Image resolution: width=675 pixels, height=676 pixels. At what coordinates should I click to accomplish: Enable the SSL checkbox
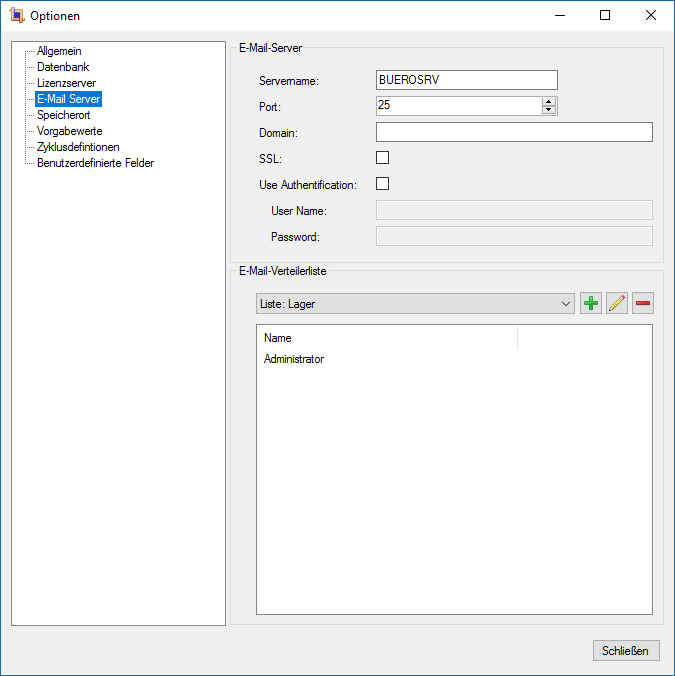[382, 158]
